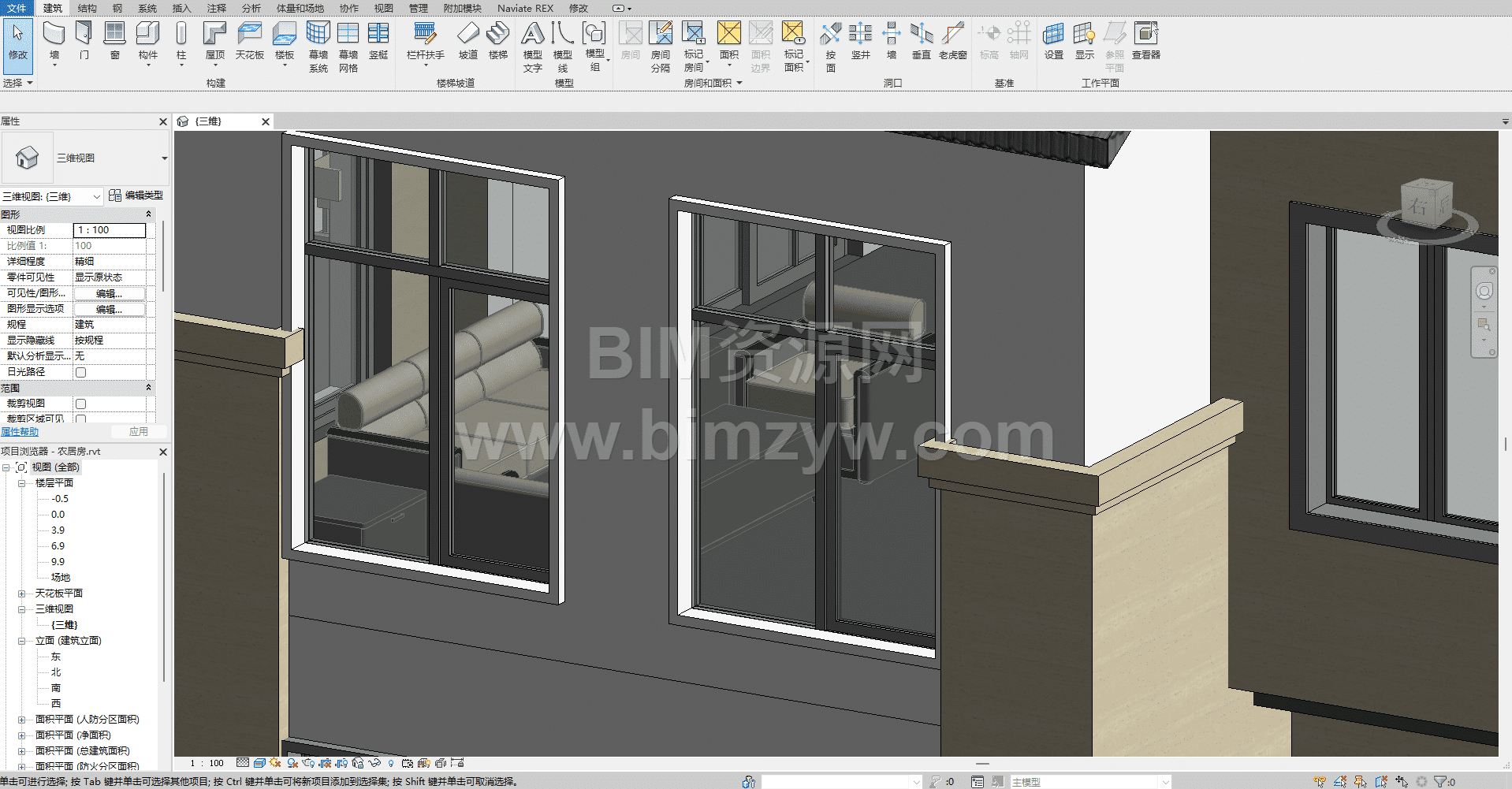Click the 幕墙系统 curtain system tool
1512x789 pixels.
point(318,47)
